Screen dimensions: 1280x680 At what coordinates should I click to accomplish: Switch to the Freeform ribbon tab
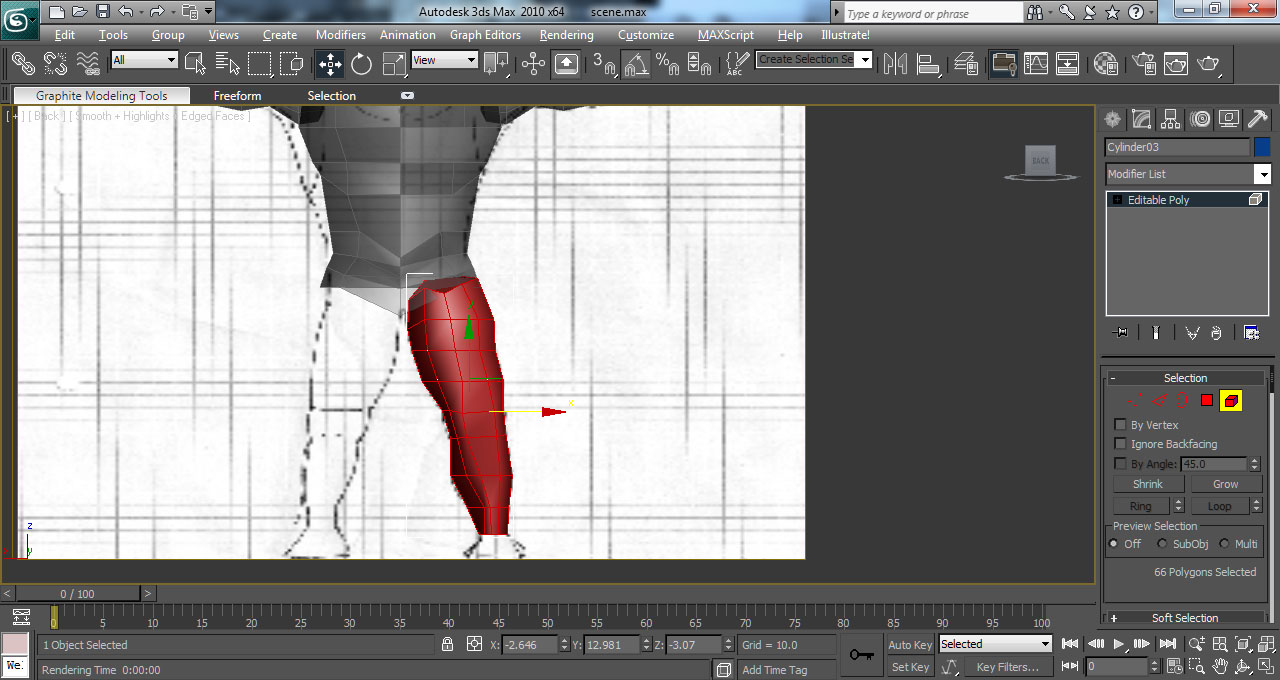tap(237, 96)
